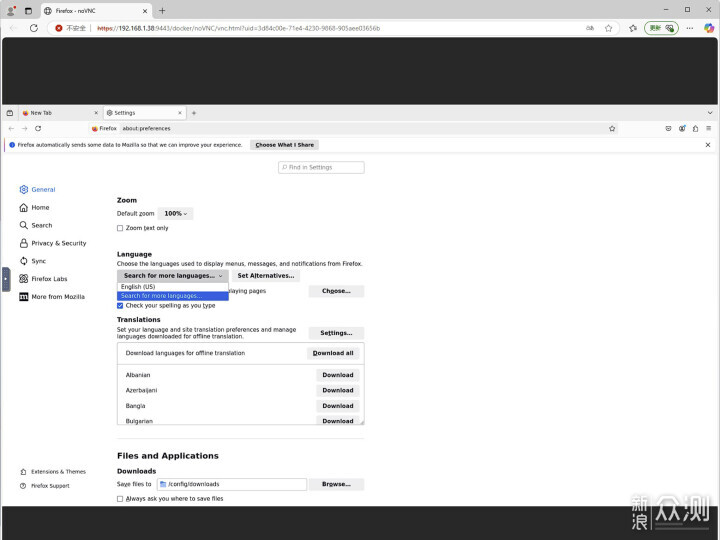Open new Edge tab plus button
Screen dimensions: 720x540
[x=162, y=11]
